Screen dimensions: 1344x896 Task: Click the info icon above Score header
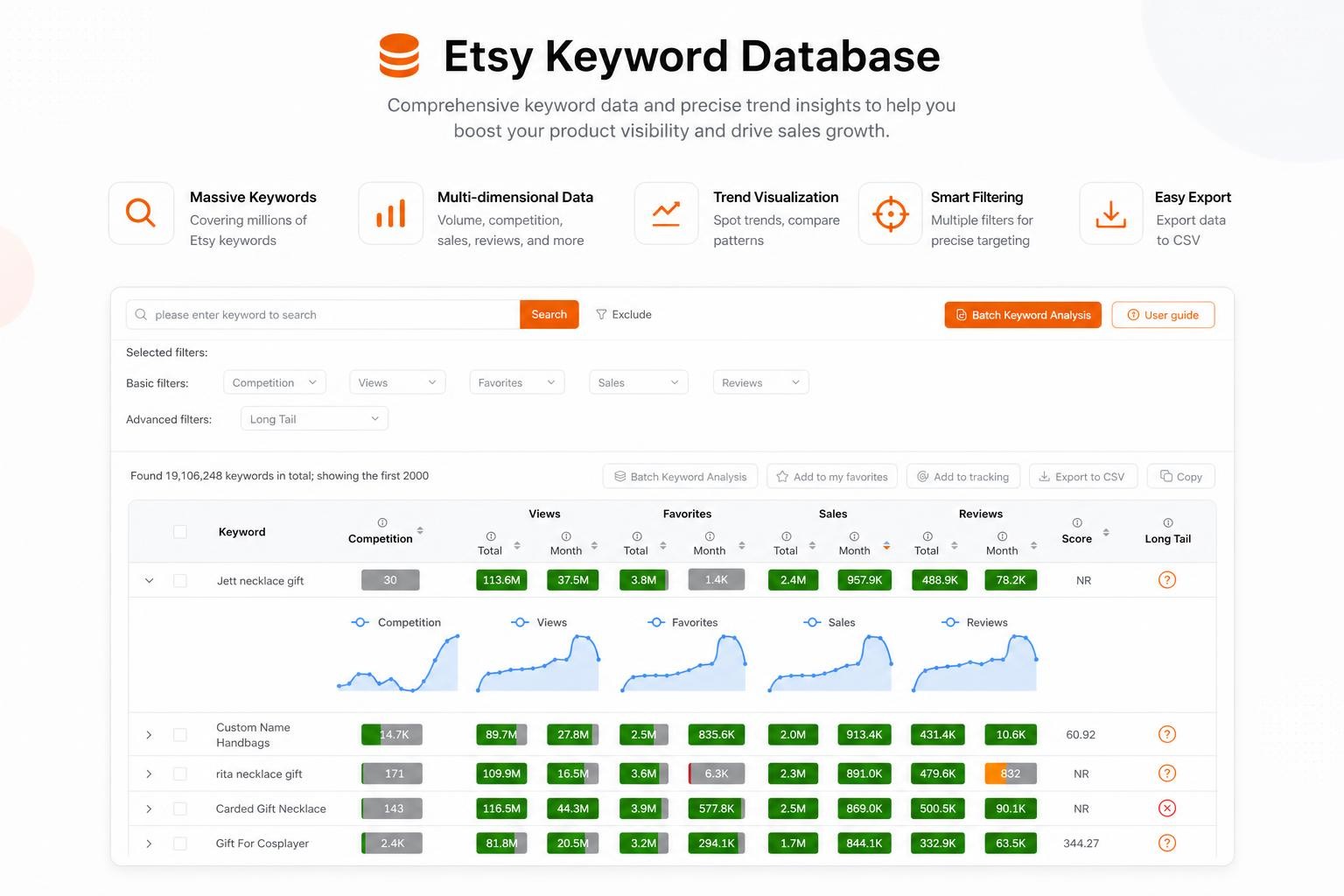[1077, 522]
